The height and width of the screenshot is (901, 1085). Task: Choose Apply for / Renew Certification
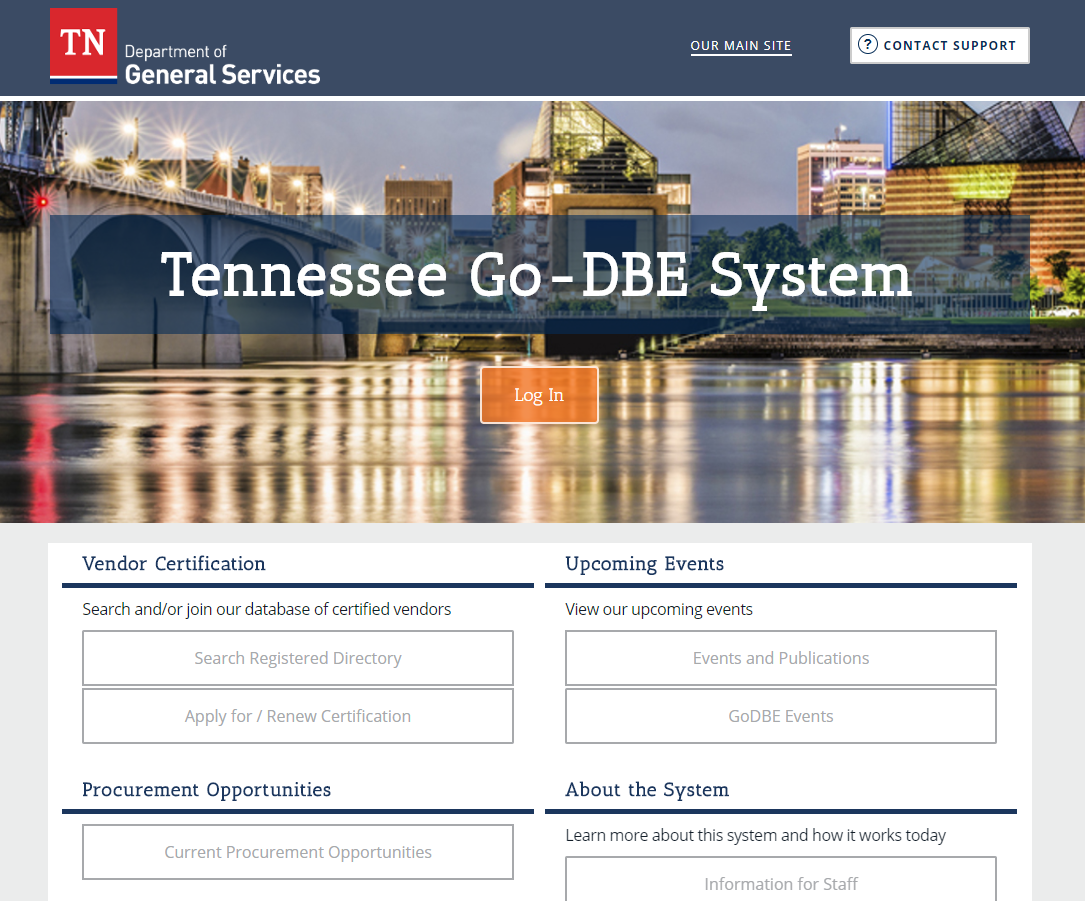pyautogui.click(x=298, y=716)
